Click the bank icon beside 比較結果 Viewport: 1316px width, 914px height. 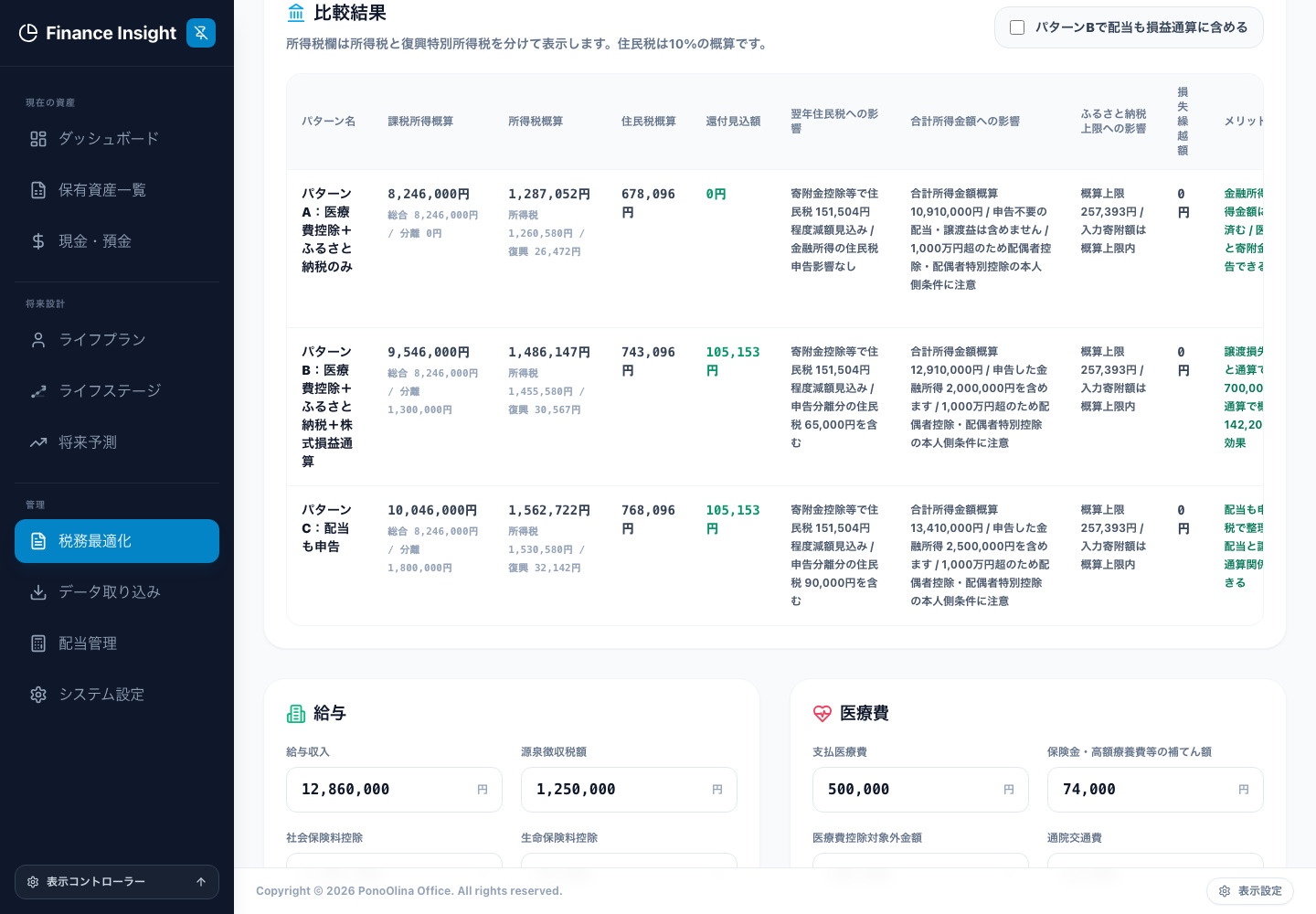[x=296, y=13]
